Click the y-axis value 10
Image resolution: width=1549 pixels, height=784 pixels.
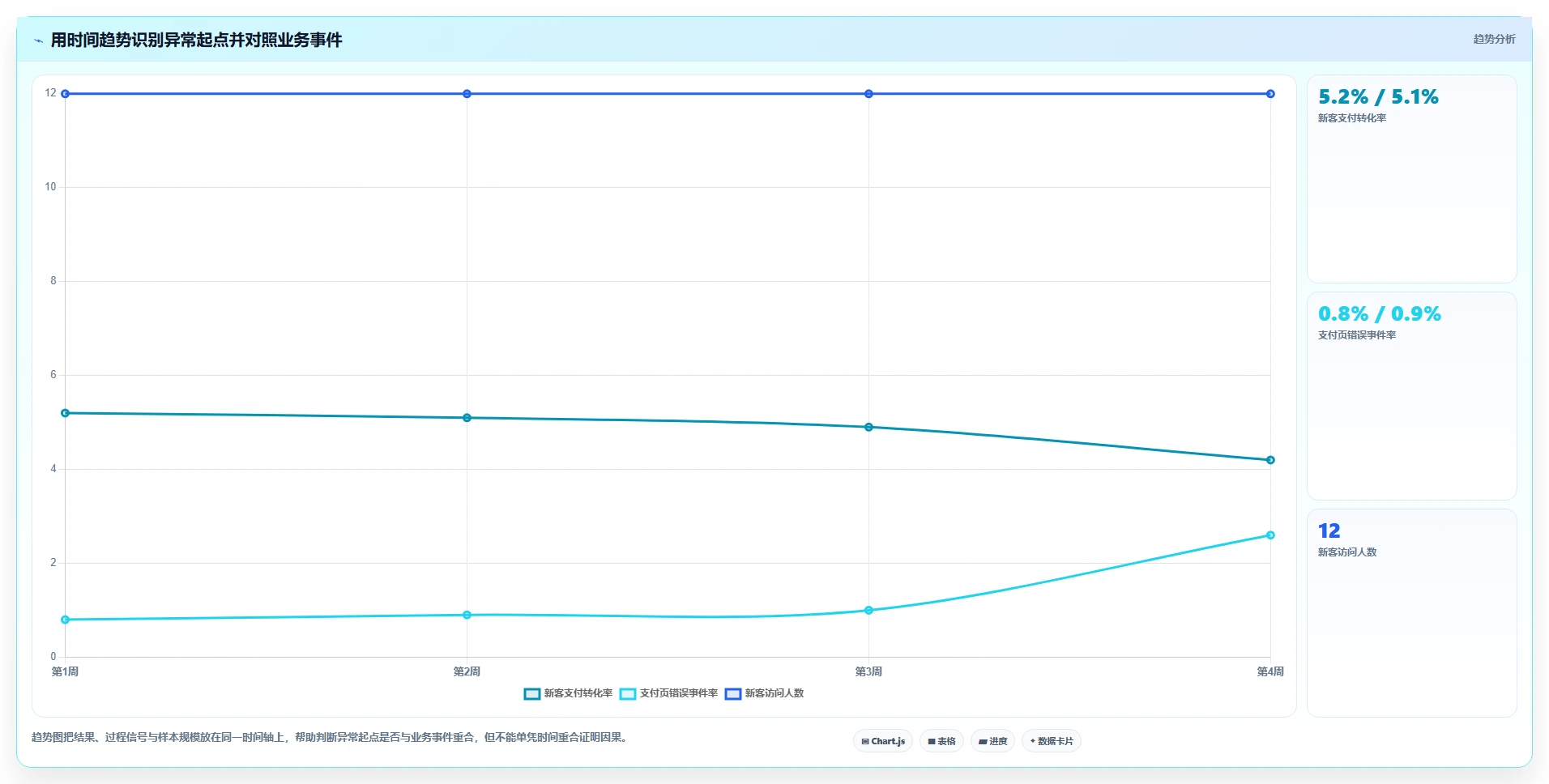[x=50, y=187]
